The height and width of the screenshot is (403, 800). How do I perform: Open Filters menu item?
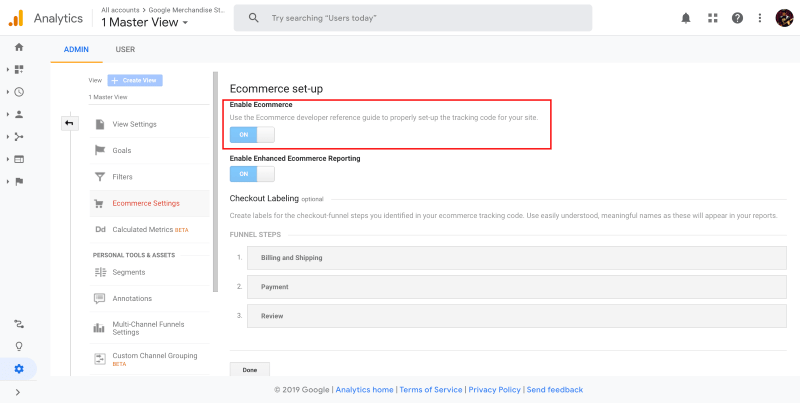pos(149,177)
